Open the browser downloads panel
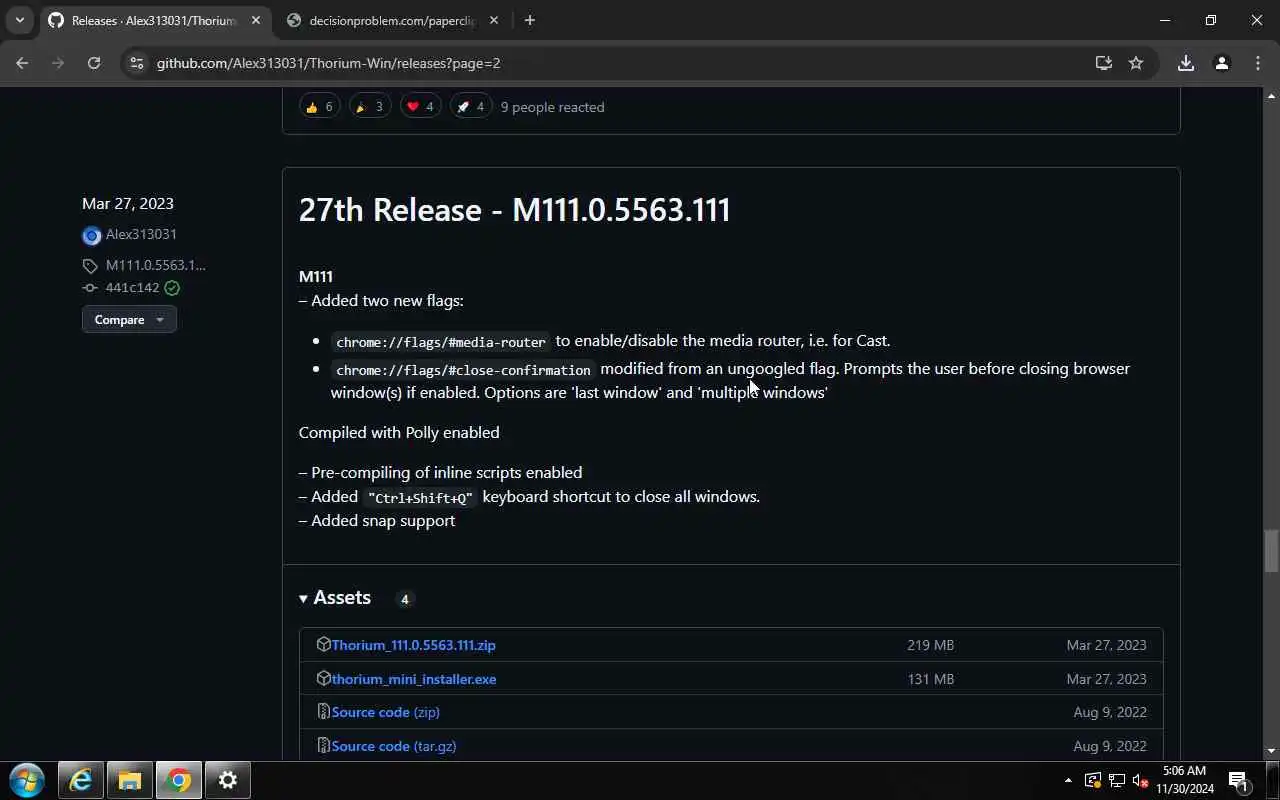The width and height of the screenshot is (1280, 800). tap(1186, 63)
